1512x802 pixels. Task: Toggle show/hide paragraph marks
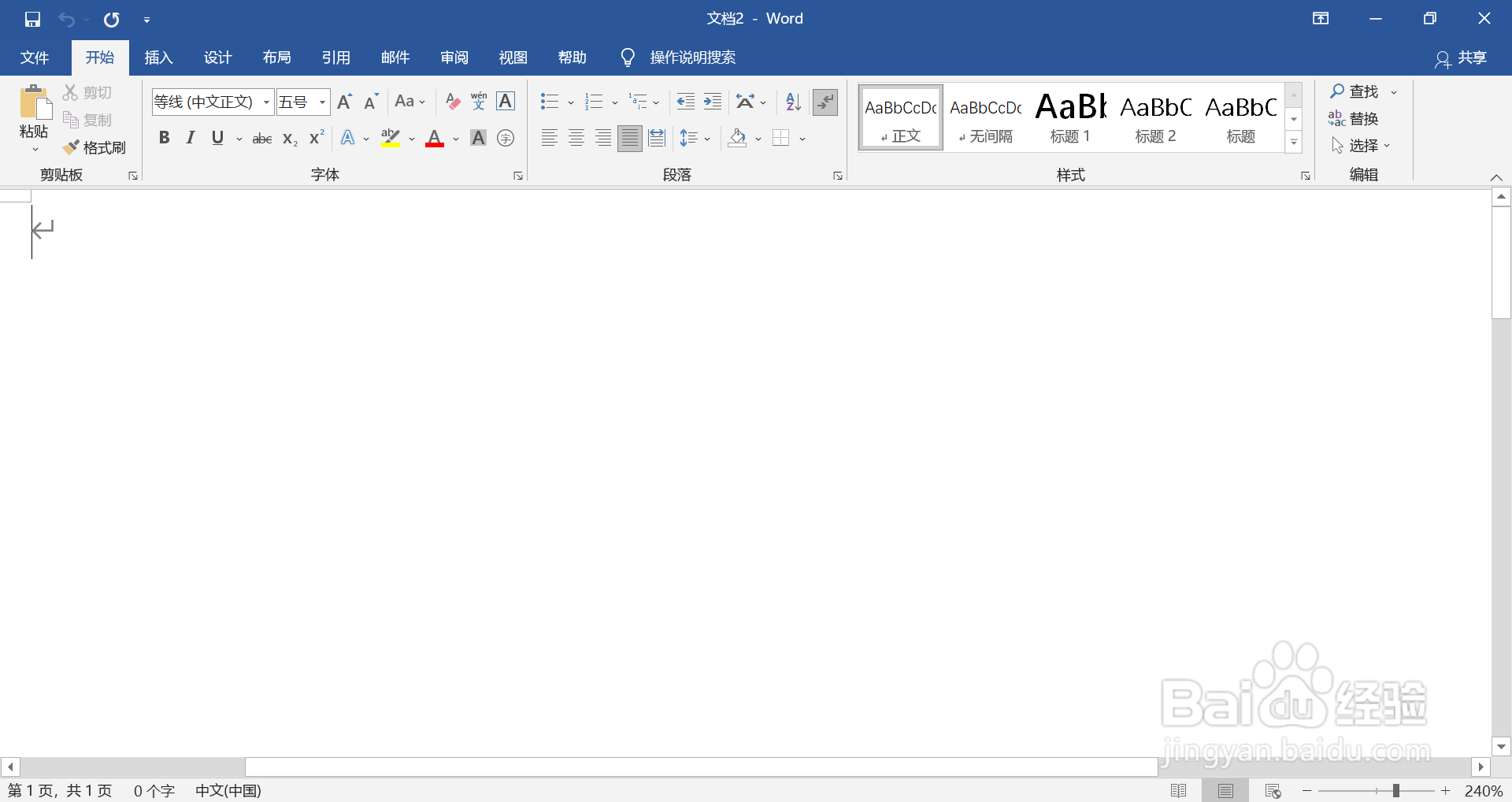coord(825,102)
